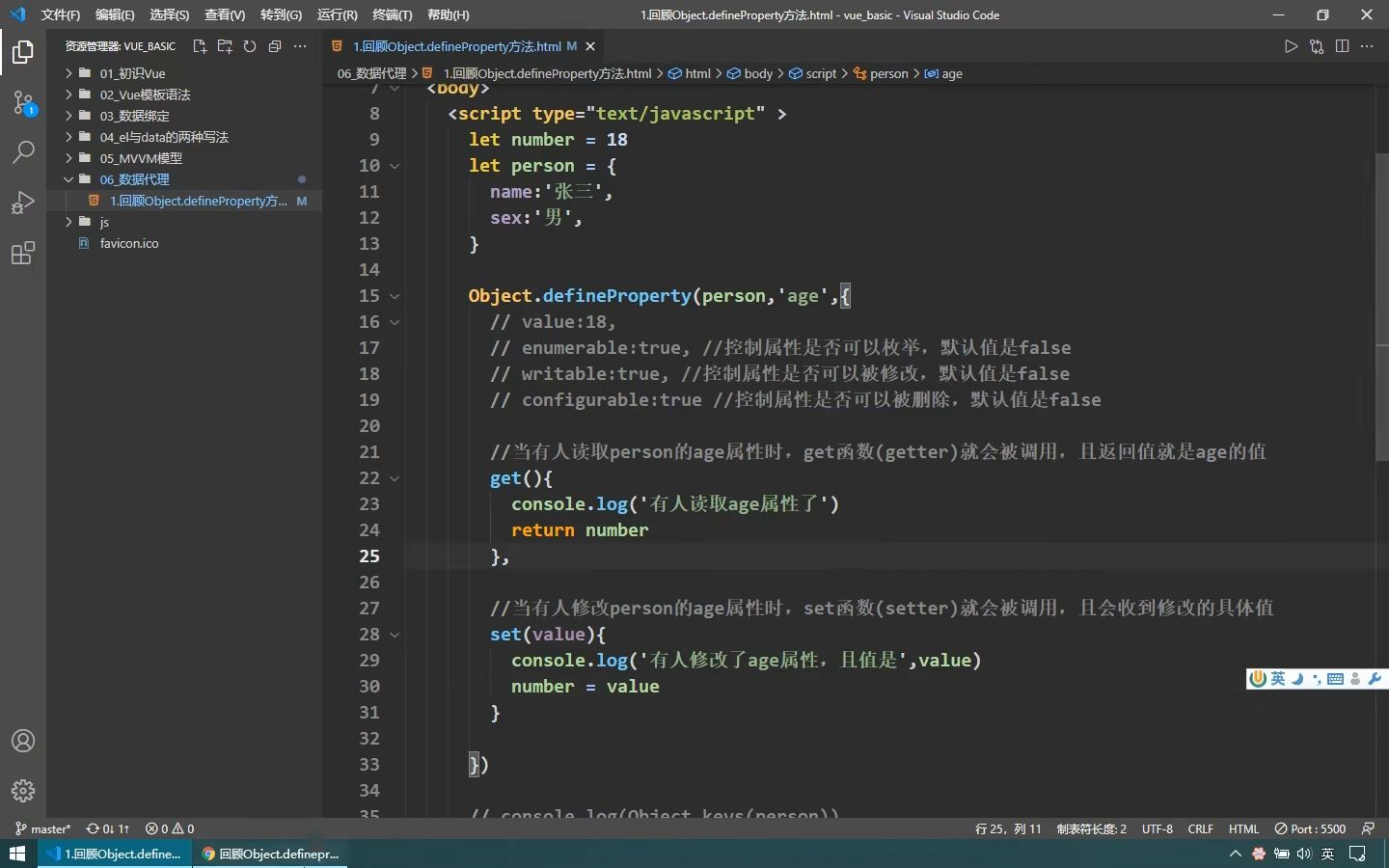
Task: Click the script breadcrumb
Action: [812, 73]
